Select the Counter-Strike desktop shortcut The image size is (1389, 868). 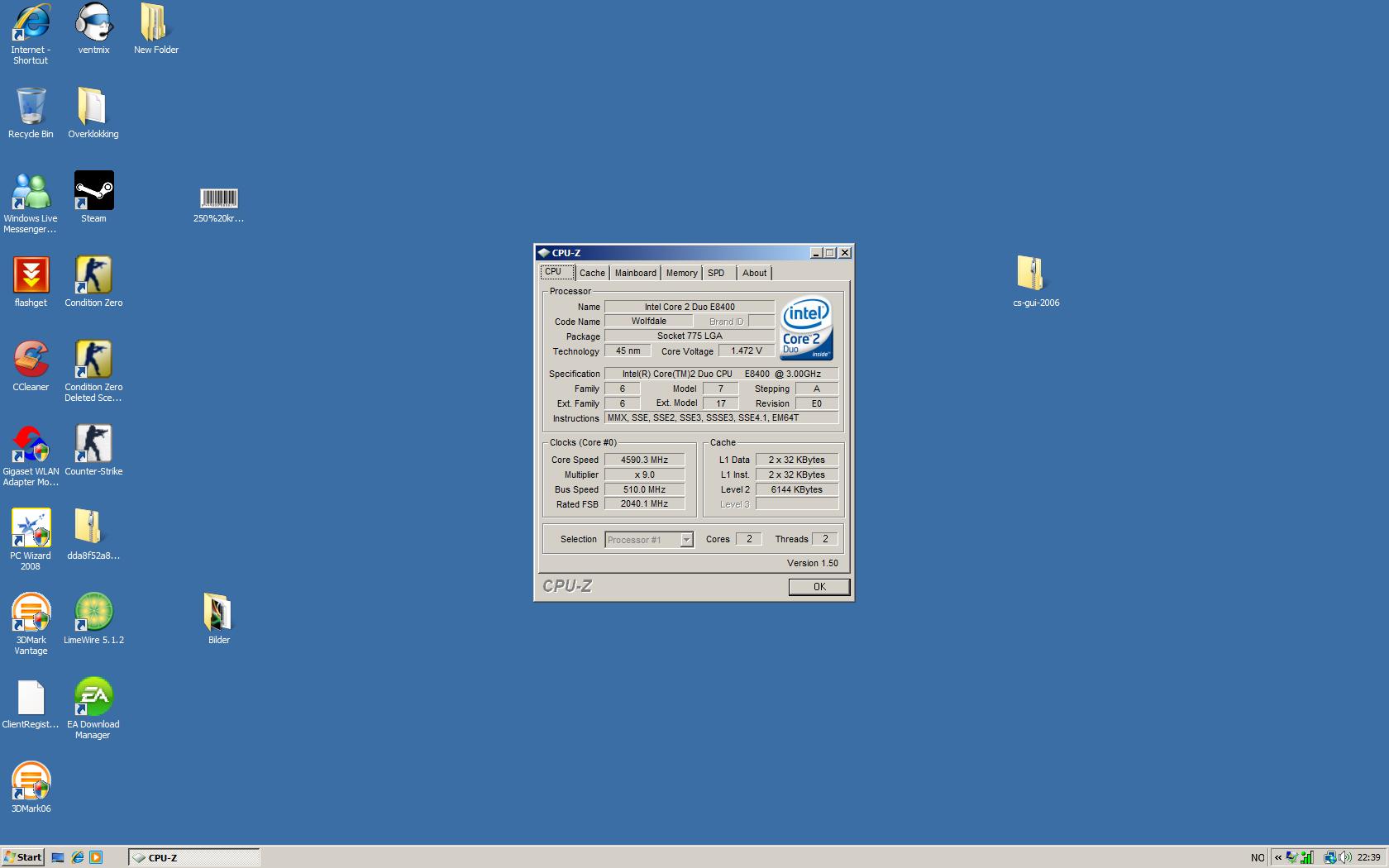[x=93, y=450]
